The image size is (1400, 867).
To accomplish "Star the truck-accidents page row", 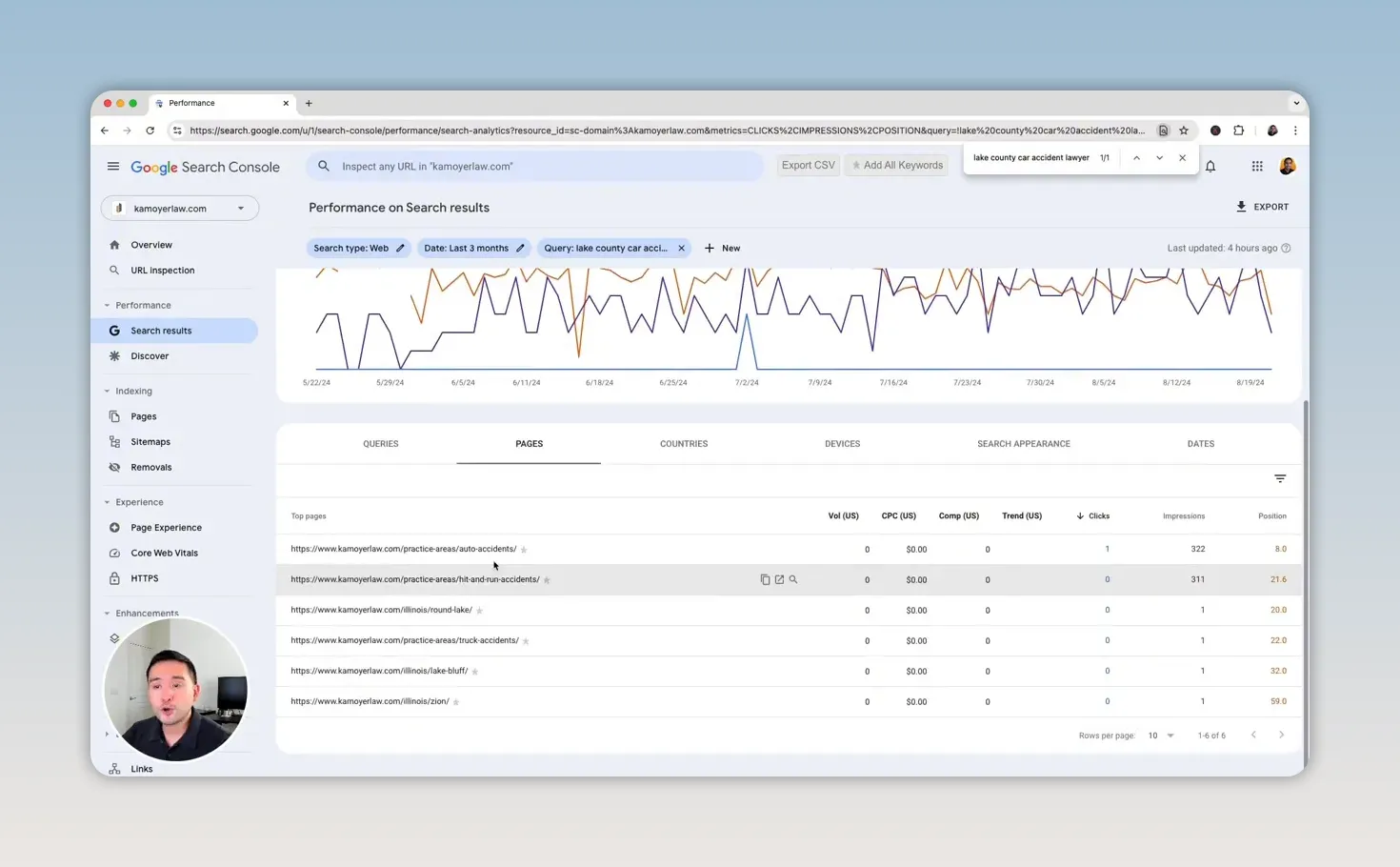I will click(526, 641).
